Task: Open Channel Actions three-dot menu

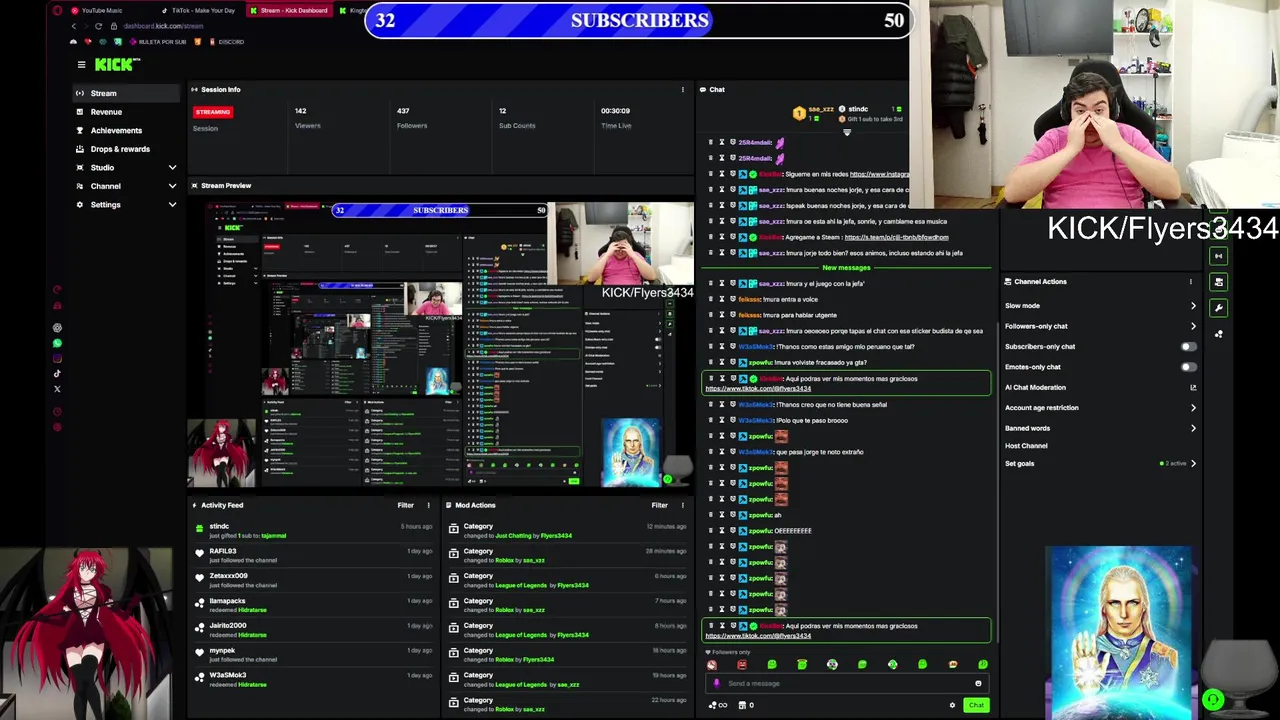Action: 1190,282
